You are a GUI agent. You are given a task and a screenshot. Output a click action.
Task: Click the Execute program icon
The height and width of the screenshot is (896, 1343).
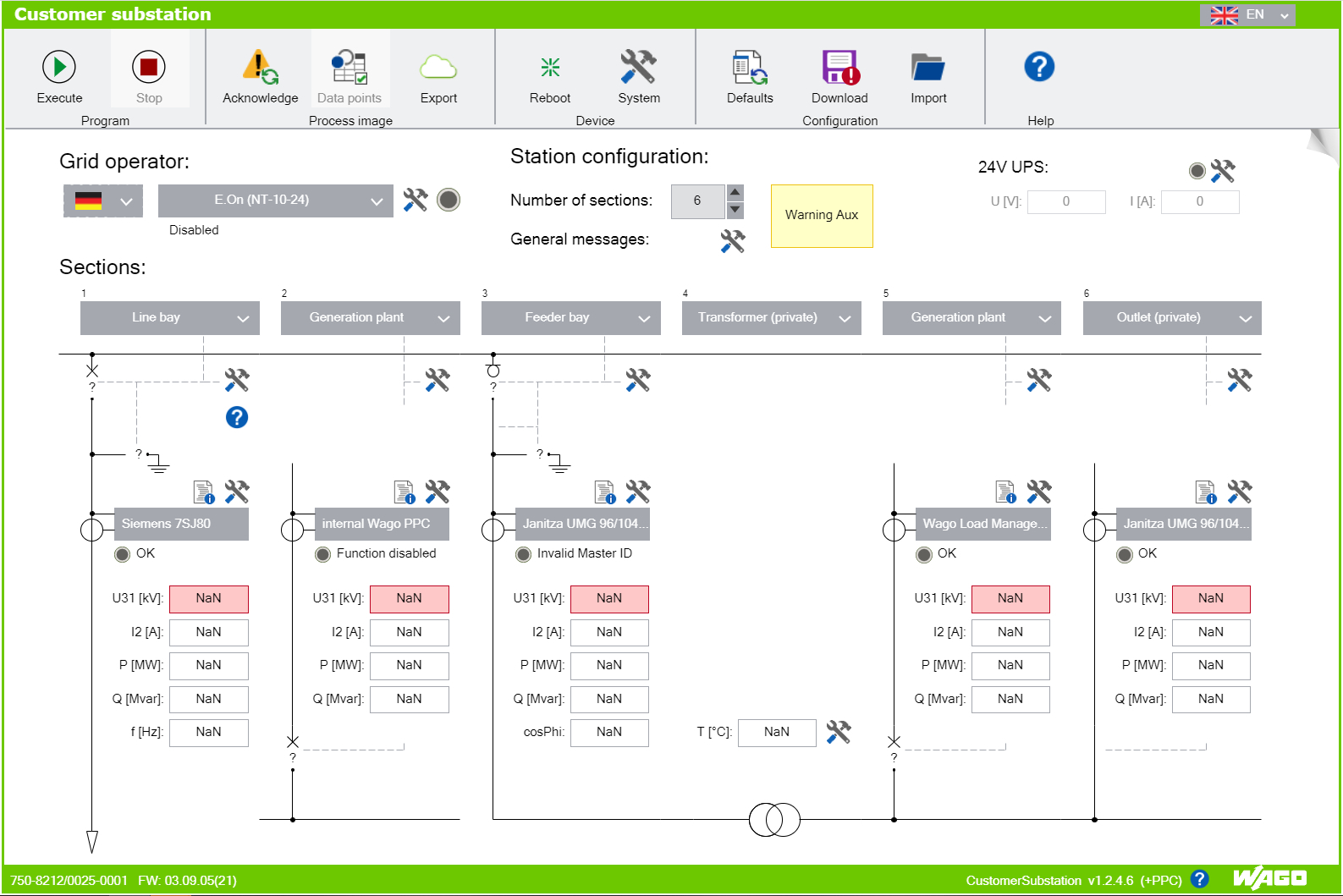point(59,68)
